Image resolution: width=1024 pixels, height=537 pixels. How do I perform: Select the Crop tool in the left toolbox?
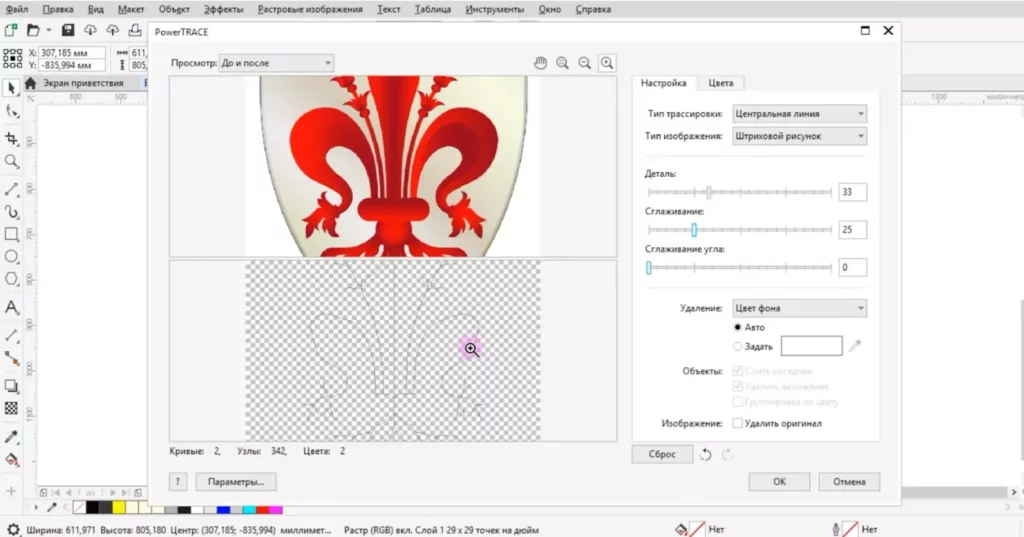point(12,137)
